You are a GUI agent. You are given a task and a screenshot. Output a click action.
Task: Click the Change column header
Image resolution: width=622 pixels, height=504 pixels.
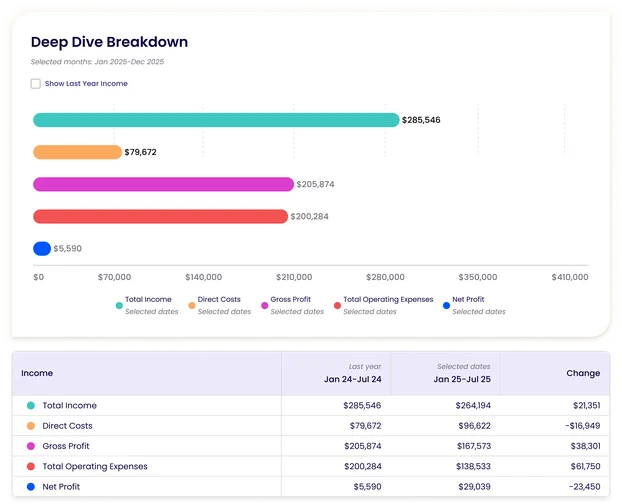pos(583,373)
